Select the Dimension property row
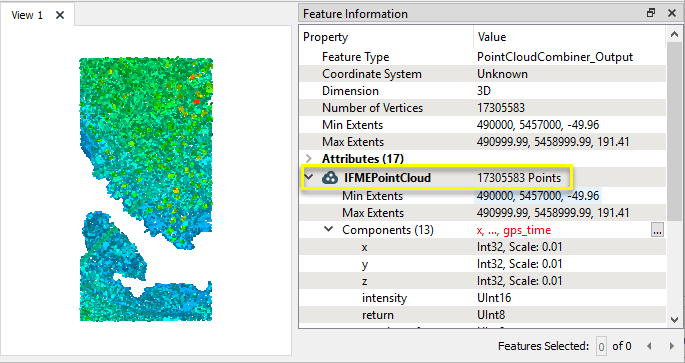Screen dimensions: 685x363 [x=483, y=91]
